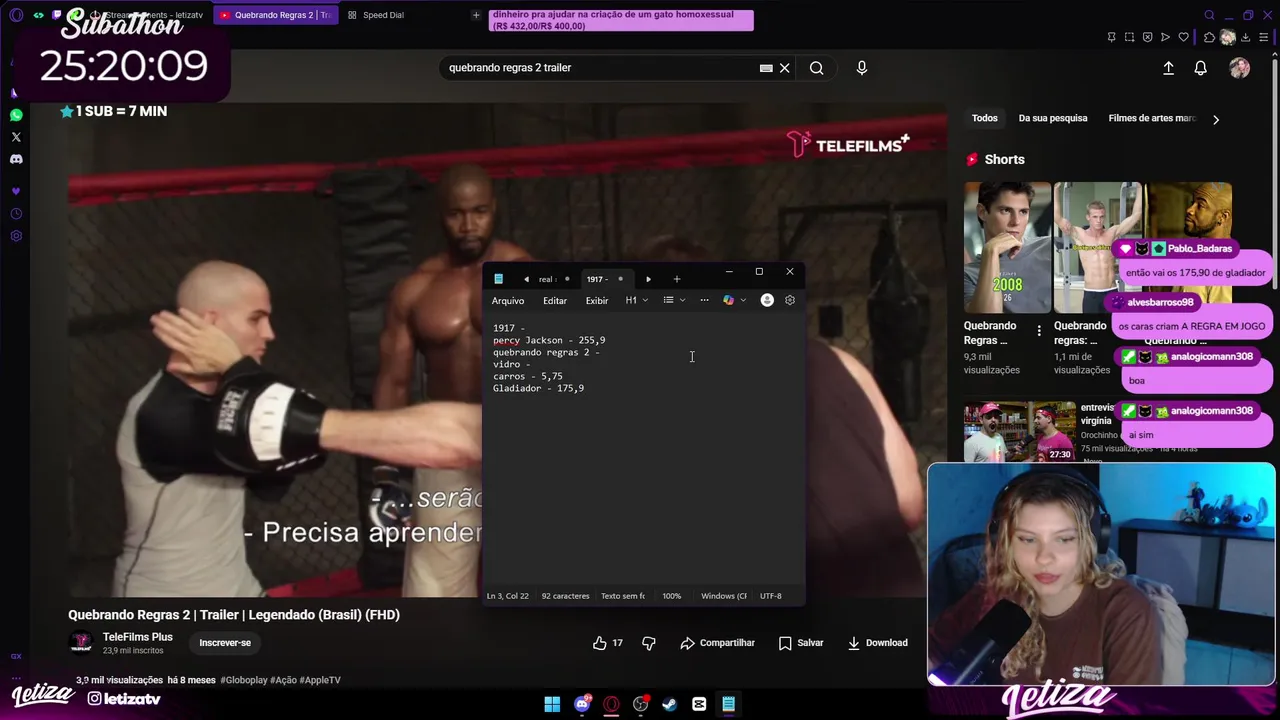
Task: Click the UTF-8 encoding in status bar
Action: click(770, 596)
